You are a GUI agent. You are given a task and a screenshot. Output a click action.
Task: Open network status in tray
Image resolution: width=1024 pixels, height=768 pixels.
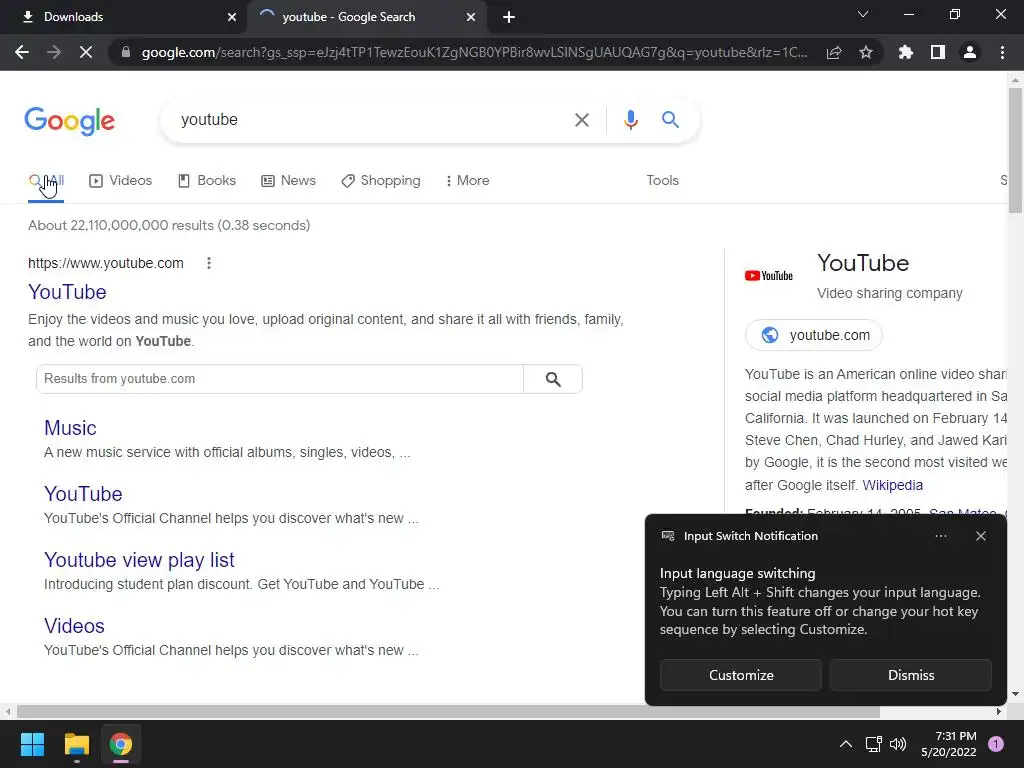pos(873,744)
